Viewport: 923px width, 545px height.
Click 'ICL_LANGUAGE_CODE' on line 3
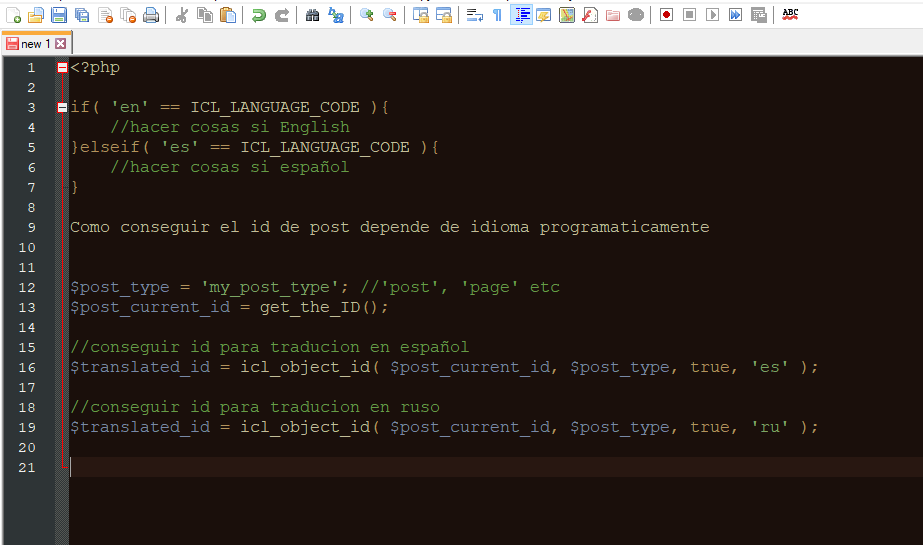click(275, 108)
